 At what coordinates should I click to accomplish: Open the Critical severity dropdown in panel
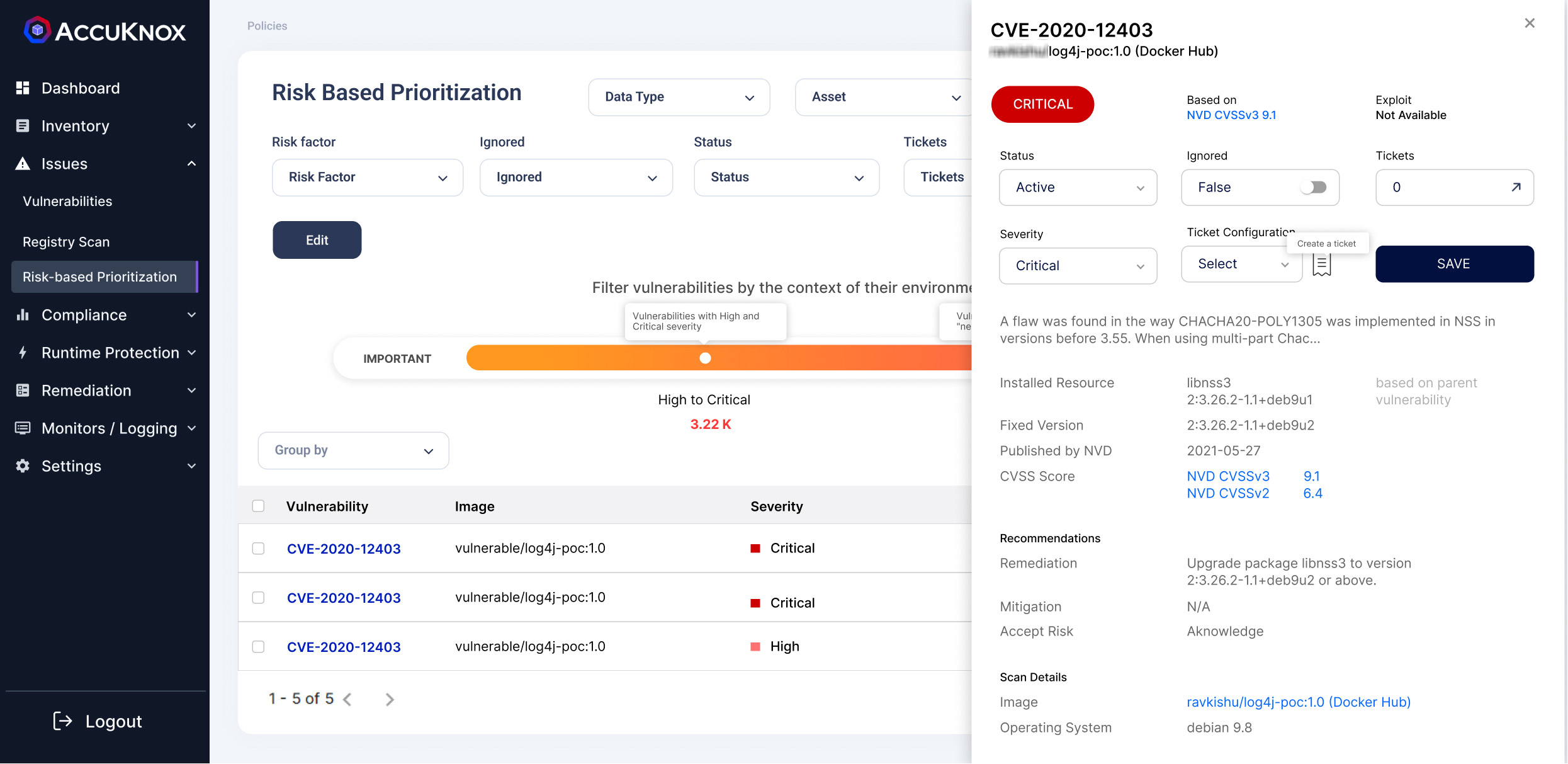(x=1078, y=266)
